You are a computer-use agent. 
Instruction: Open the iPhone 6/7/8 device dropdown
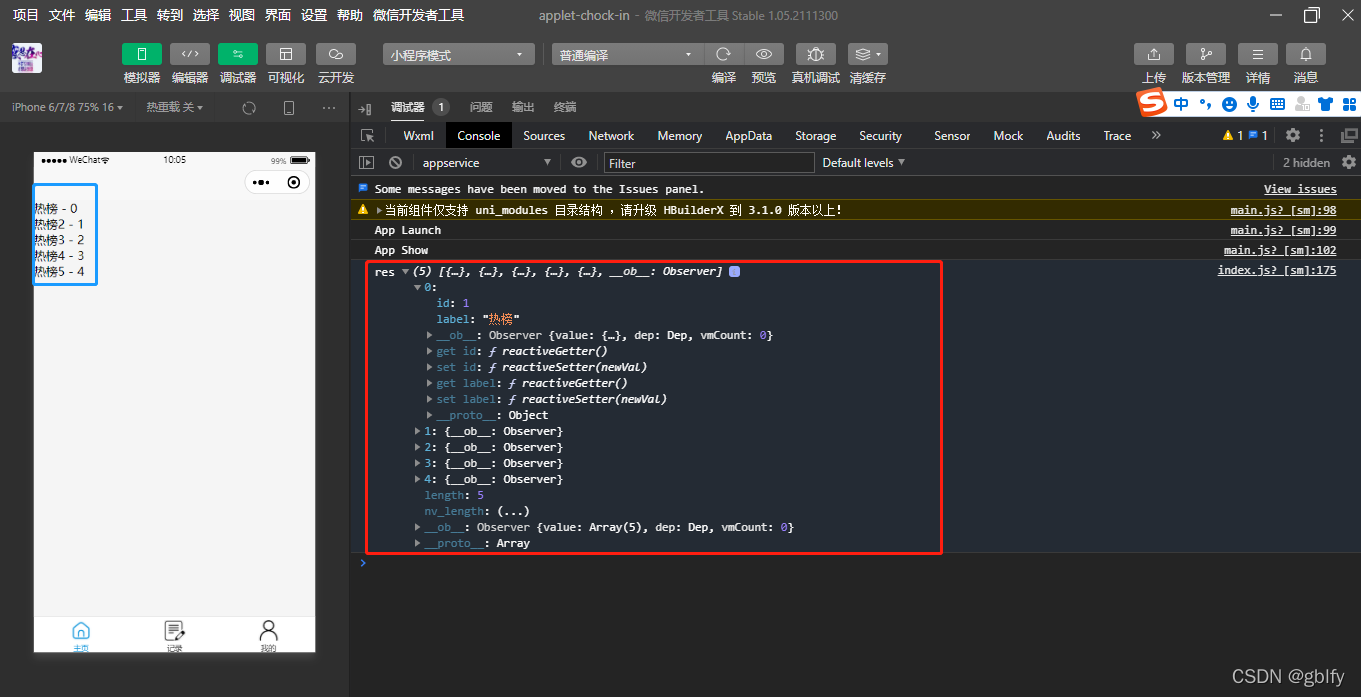tap(68, 107)
